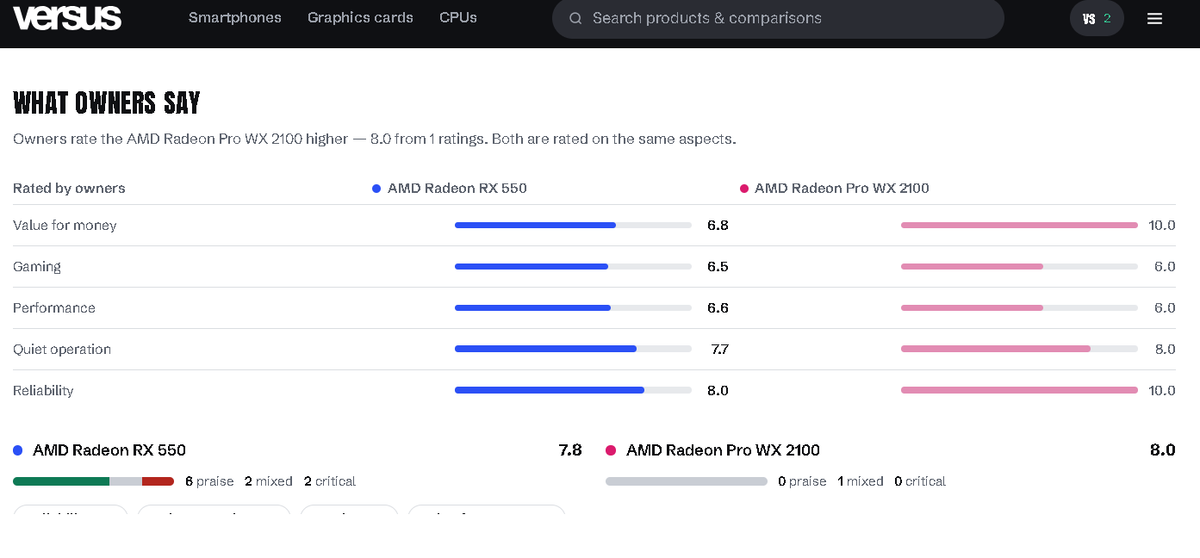Click the 'Rated by owners' label
The height and width of the screenshot is (558, 1200).
(69, 188)
